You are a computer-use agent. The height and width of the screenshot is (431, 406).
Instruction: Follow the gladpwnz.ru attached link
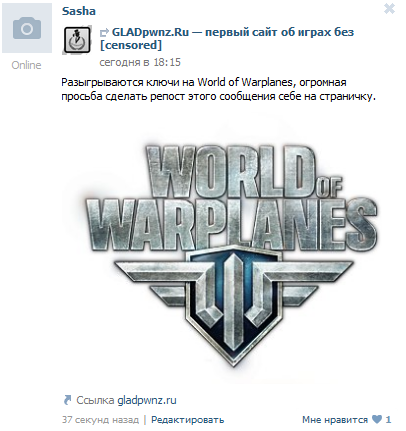147,401
